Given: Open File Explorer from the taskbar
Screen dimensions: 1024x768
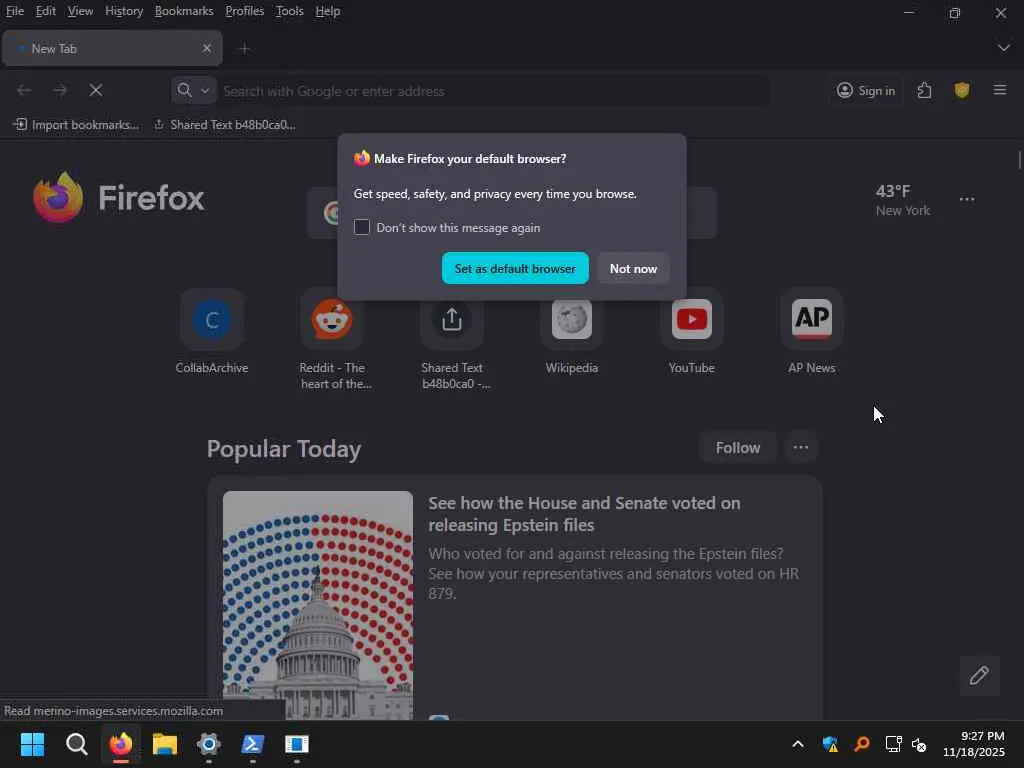Looking at the screenshot, I should 165,744.
